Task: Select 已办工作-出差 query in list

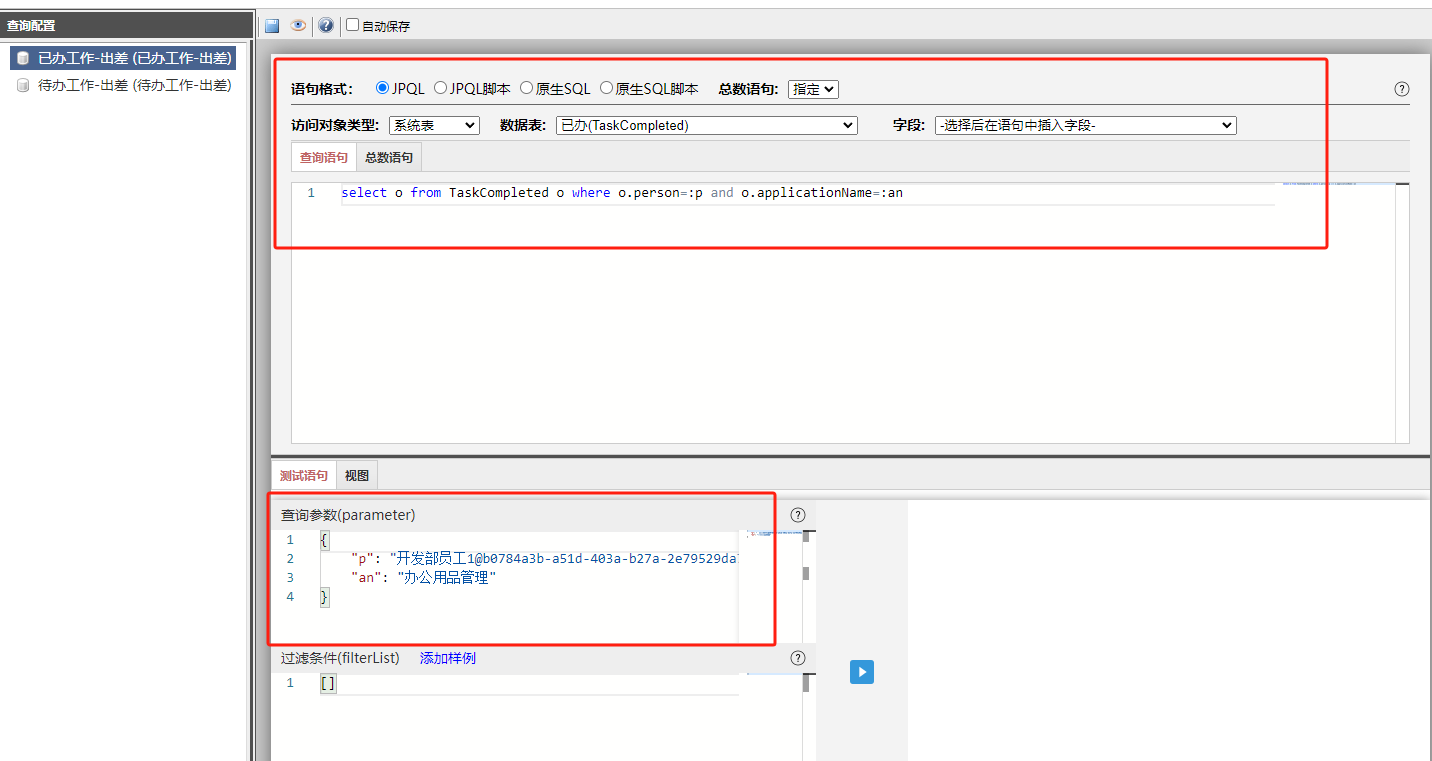Action: click(x=124, y=58)
